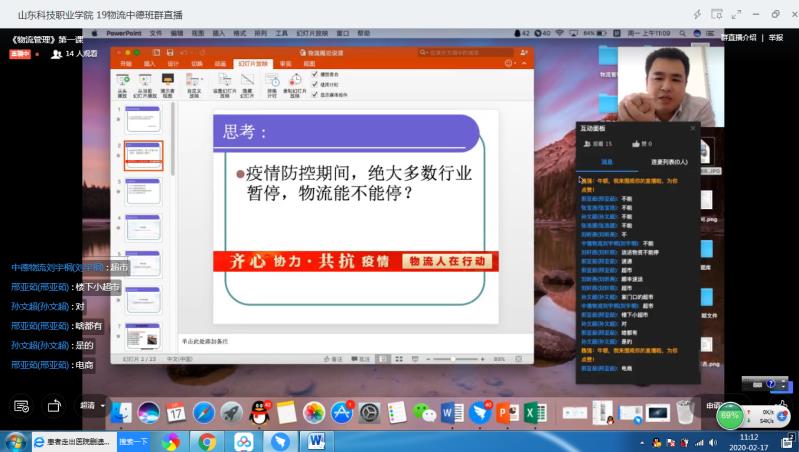The width and height of the screenshot is (799, 452).
Task: Uncheck the 显示媒体控件 checkbox
Action: 316,91
